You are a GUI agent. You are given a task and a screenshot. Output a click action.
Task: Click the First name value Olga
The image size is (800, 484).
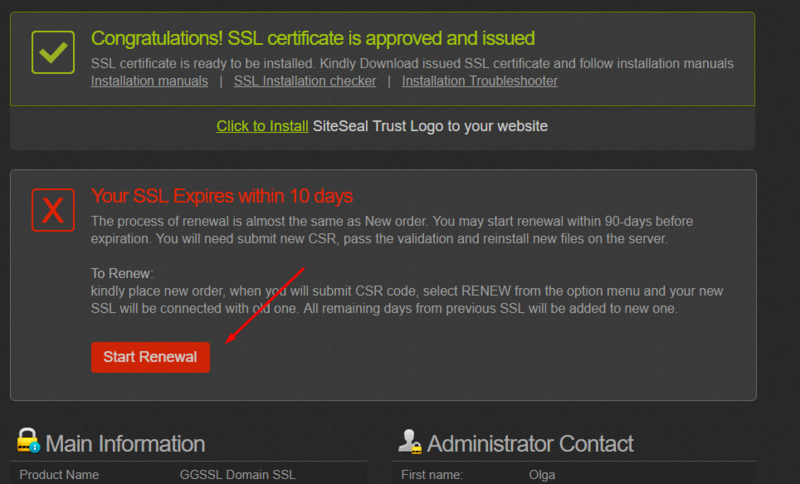pos(542,475)
